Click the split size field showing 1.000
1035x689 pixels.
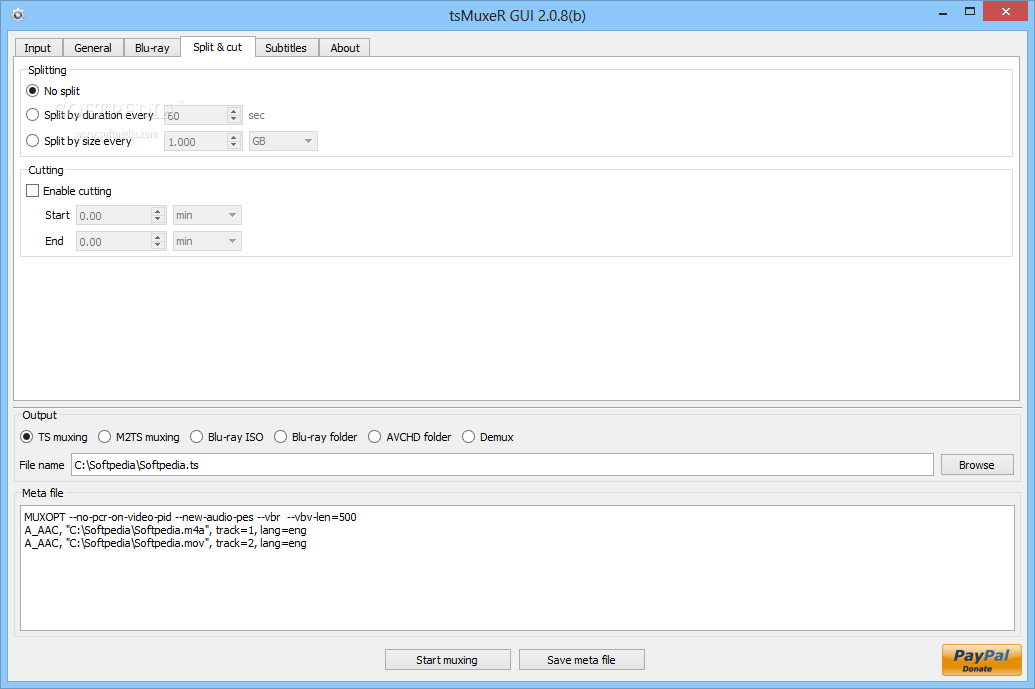(x=196, y=141)
